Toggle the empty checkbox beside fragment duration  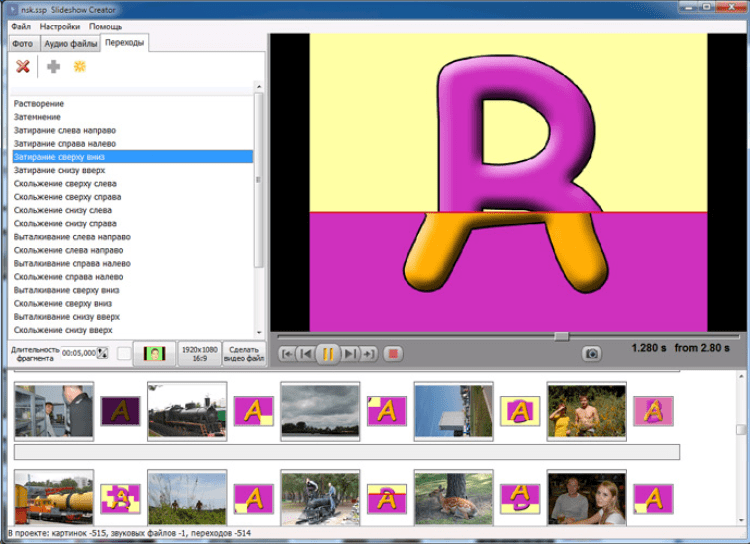click(x=123, y=353)
